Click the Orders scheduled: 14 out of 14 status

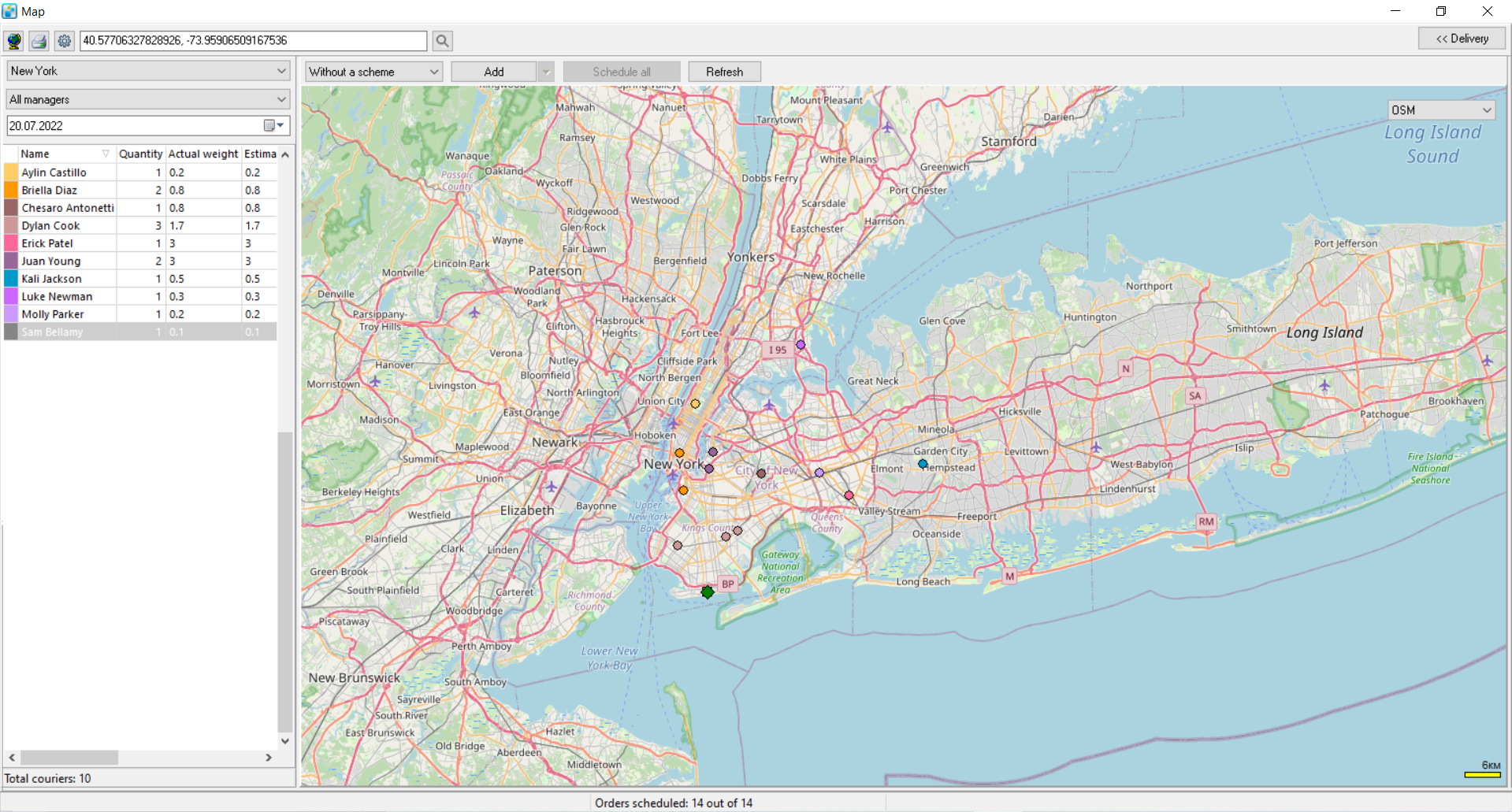(x=674, y=803)
